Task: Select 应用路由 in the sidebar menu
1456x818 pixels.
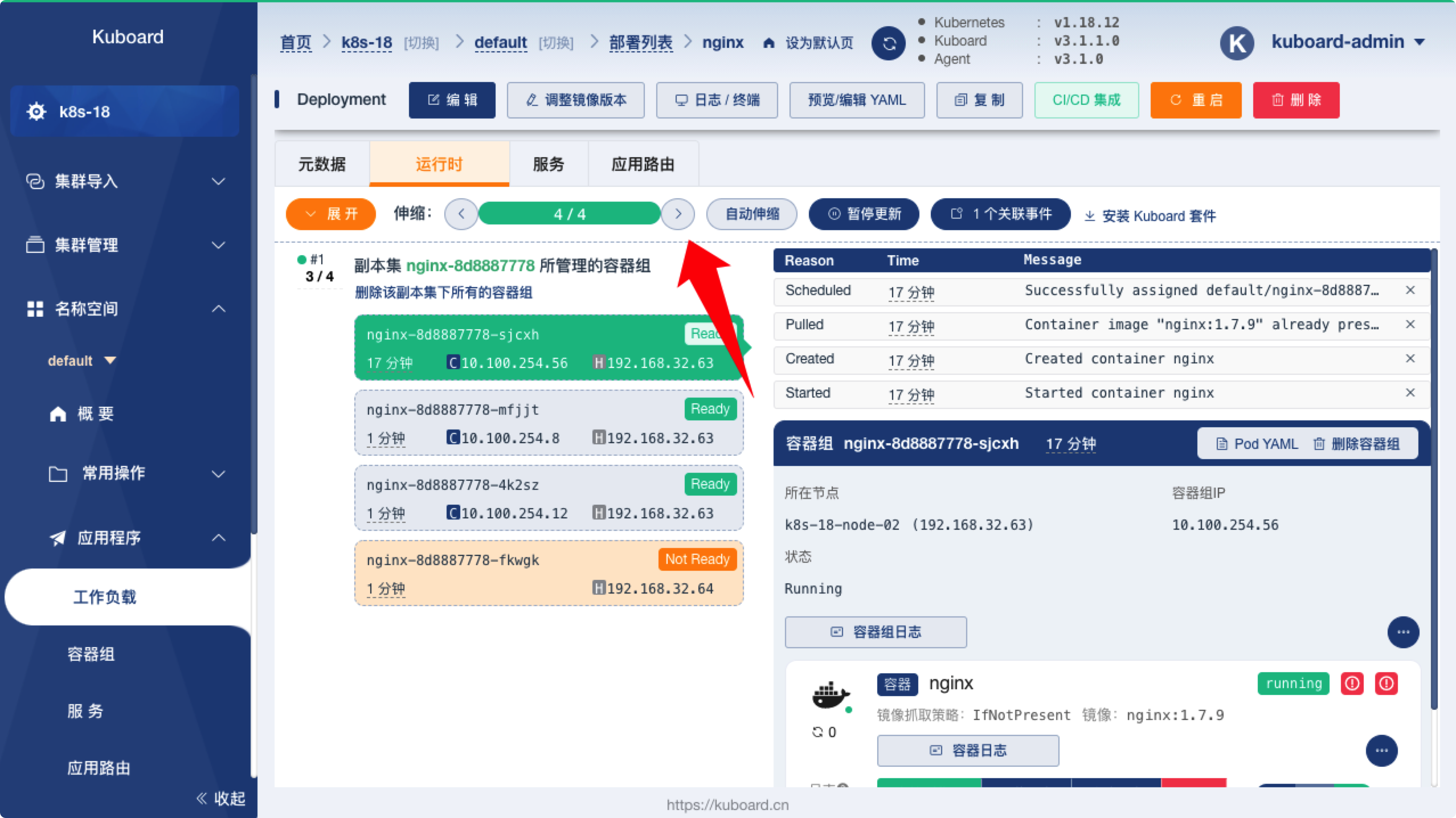Action: pyautogui.click(x=99, y=768)
